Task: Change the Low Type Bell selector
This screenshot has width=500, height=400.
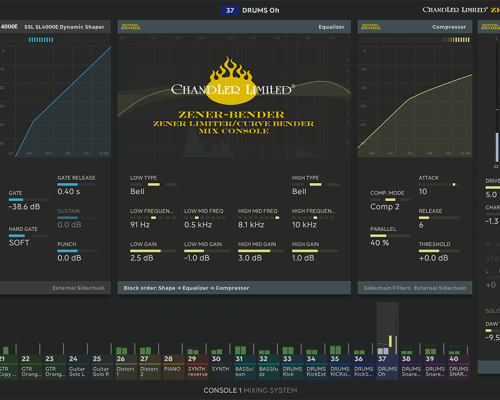Action: (153, 185)
